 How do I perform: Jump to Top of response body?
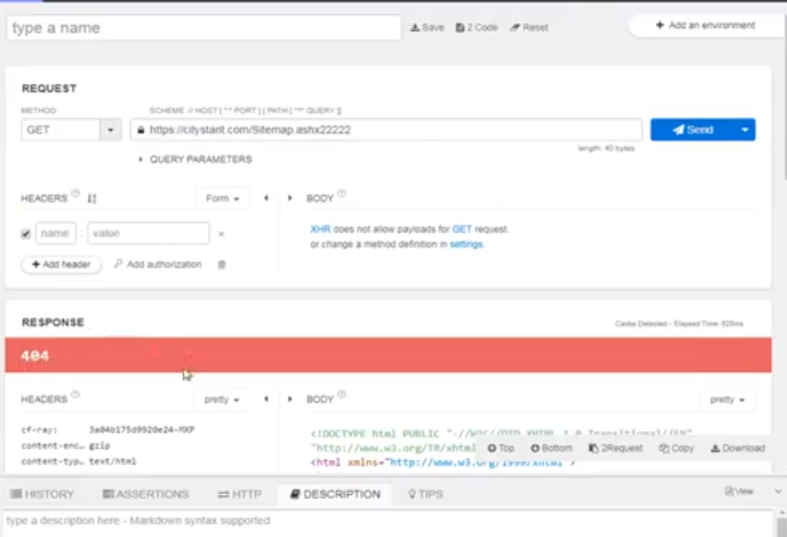tap(501, 448)
